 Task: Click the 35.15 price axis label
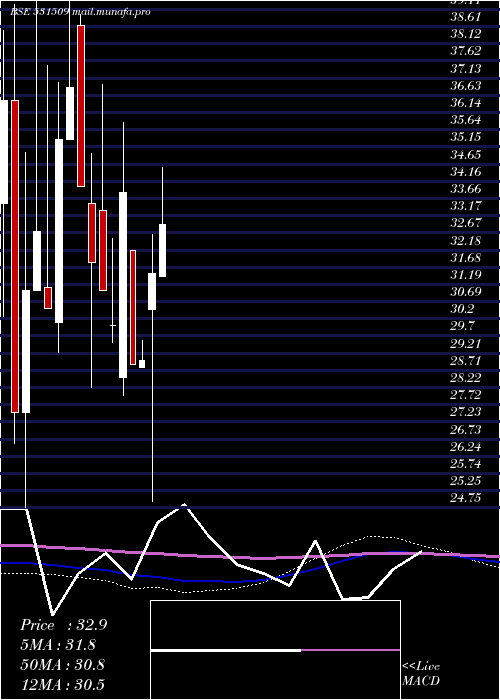[466, 137]
